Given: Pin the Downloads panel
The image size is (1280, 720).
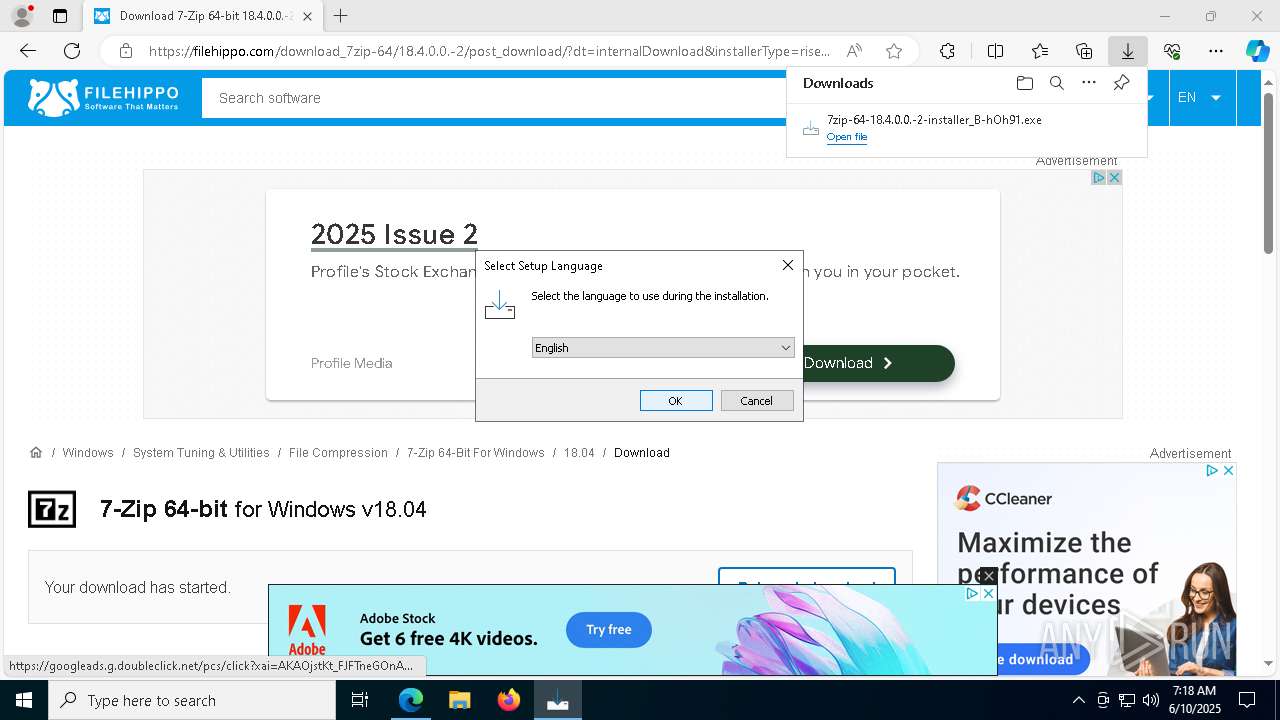Looking at the screenshot, I should click(x=1121, y=83).
